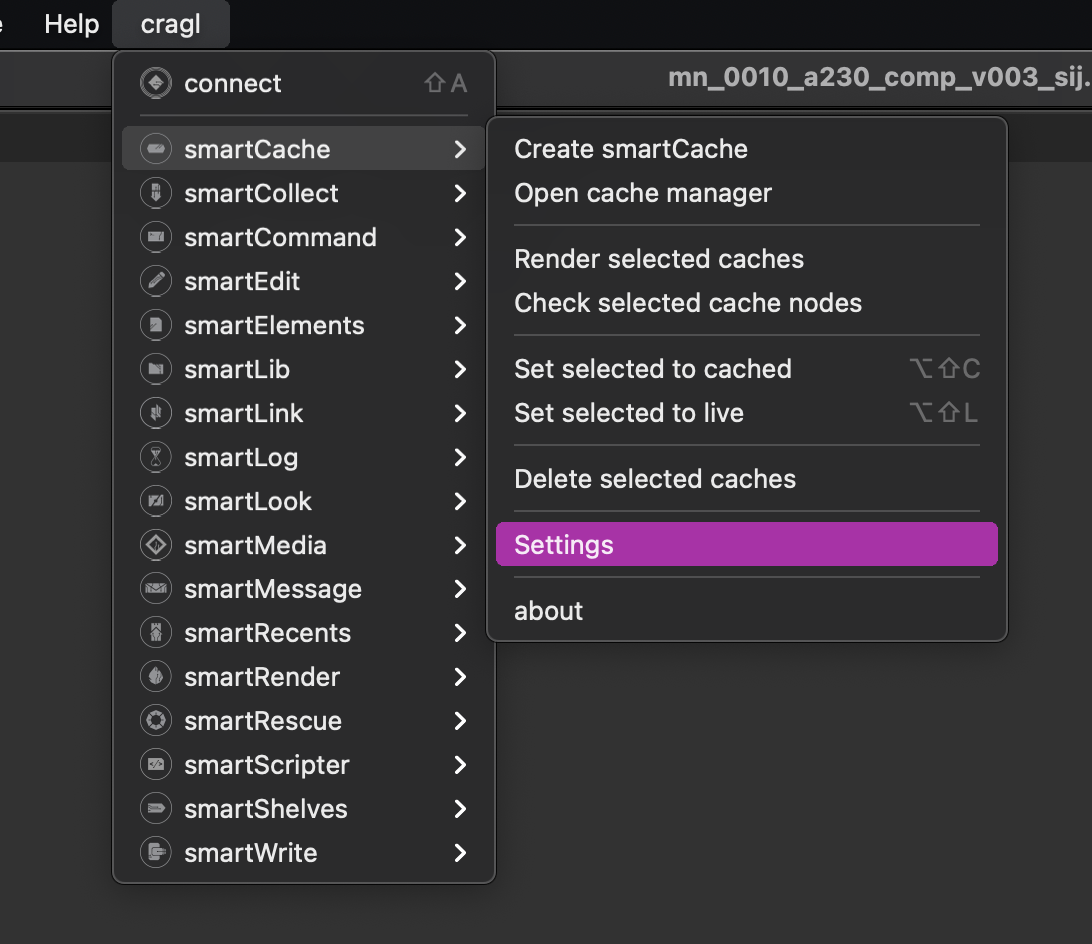Expand the smartCommand submenu arrow

(x=460, y=238)
